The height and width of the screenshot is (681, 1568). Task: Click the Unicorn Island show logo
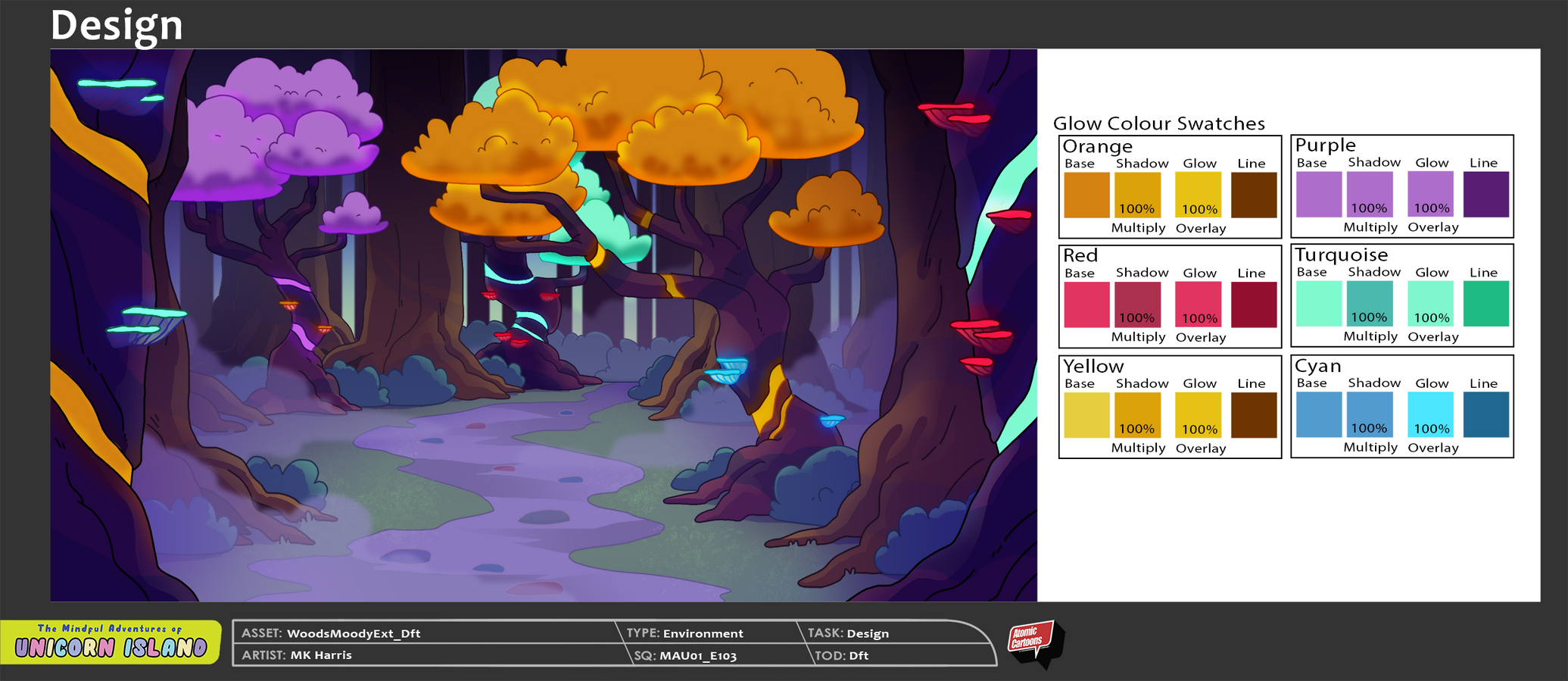111,642
